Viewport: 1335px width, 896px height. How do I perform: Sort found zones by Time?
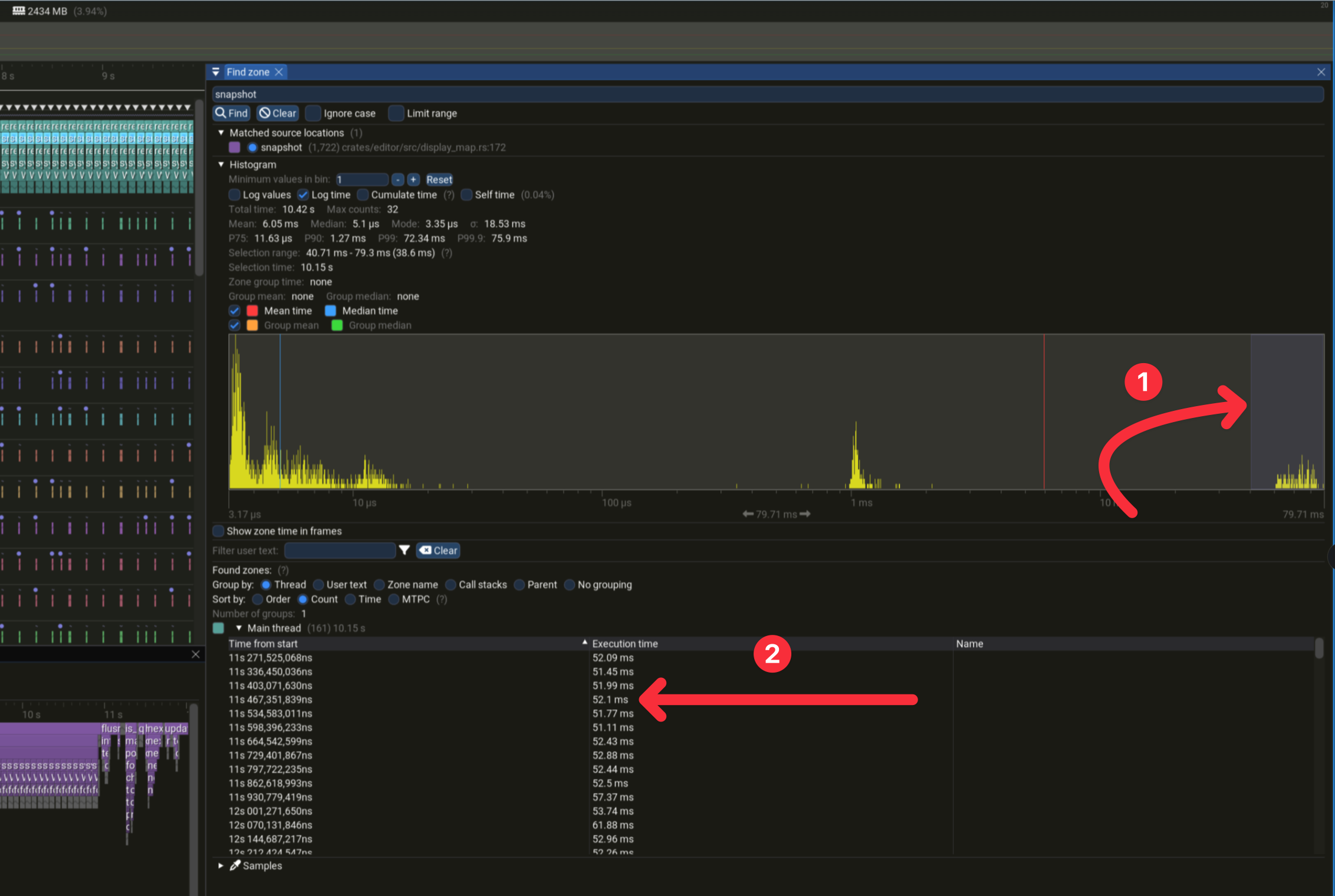click(x=350, y=599)
